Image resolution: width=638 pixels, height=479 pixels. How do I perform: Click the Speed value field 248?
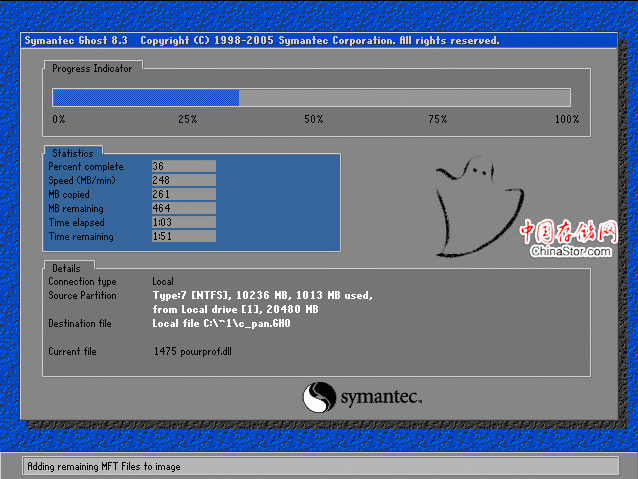tap(184, 180)
